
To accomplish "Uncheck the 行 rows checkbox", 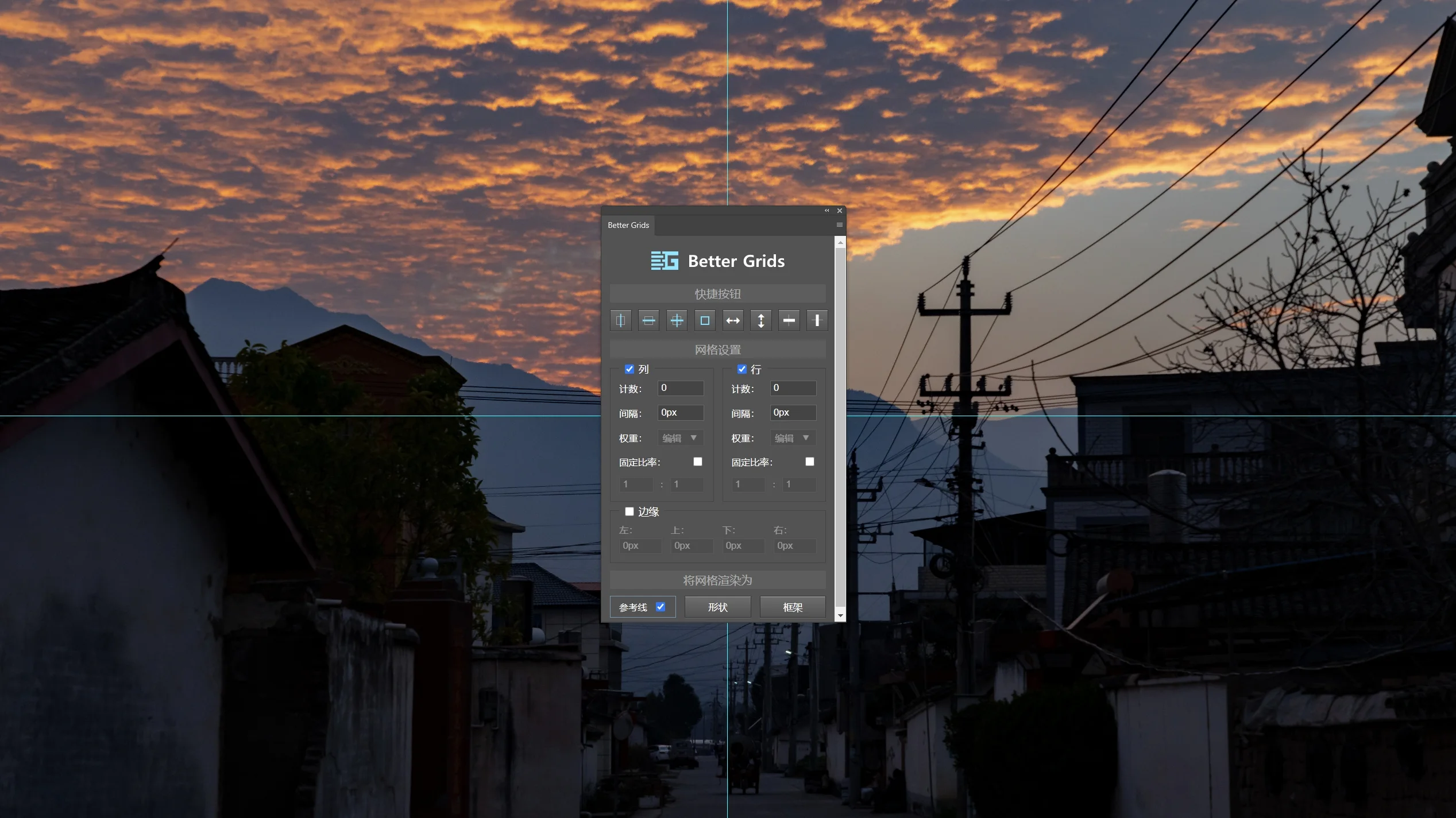I will pos(741,369).
